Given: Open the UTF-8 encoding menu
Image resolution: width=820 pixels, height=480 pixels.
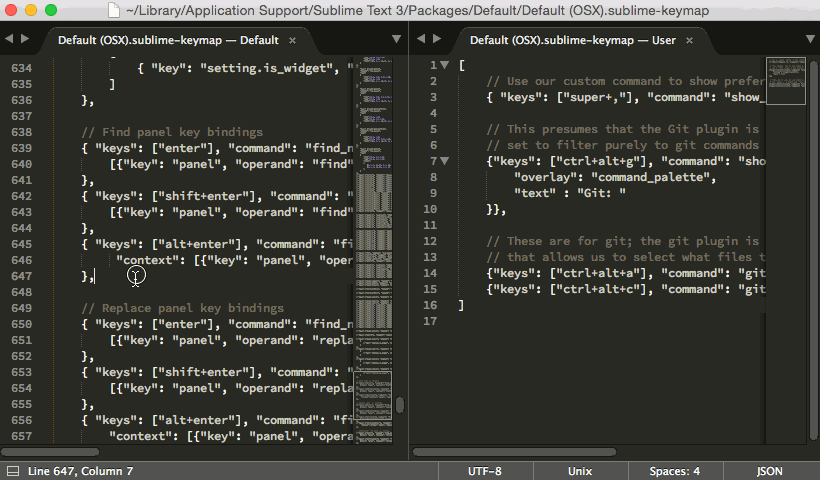Looking at the screenshot, I should 485,471.
